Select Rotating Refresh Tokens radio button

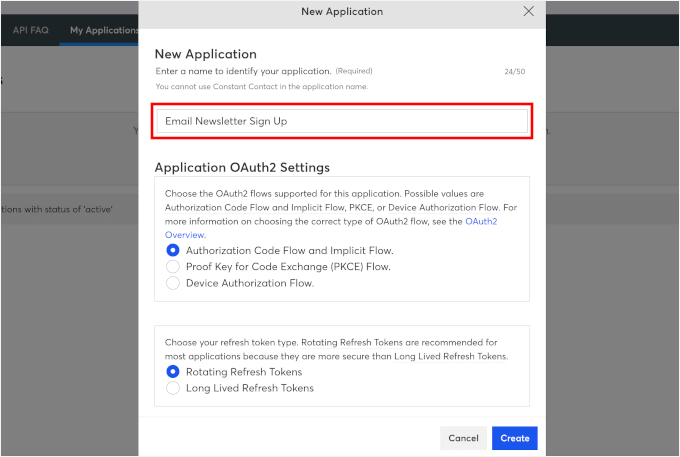[173, 372]
